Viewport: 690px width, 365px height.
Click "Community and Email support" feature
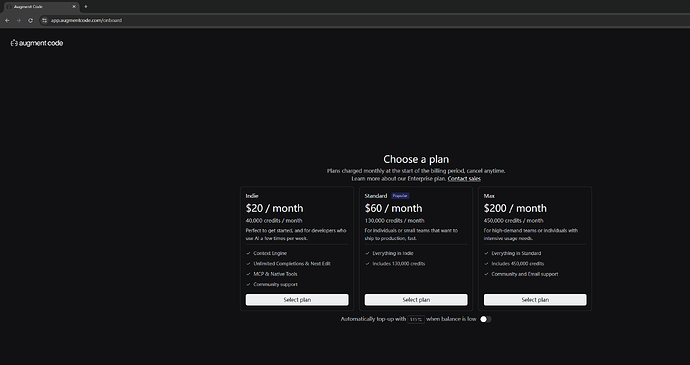(525, 274)
